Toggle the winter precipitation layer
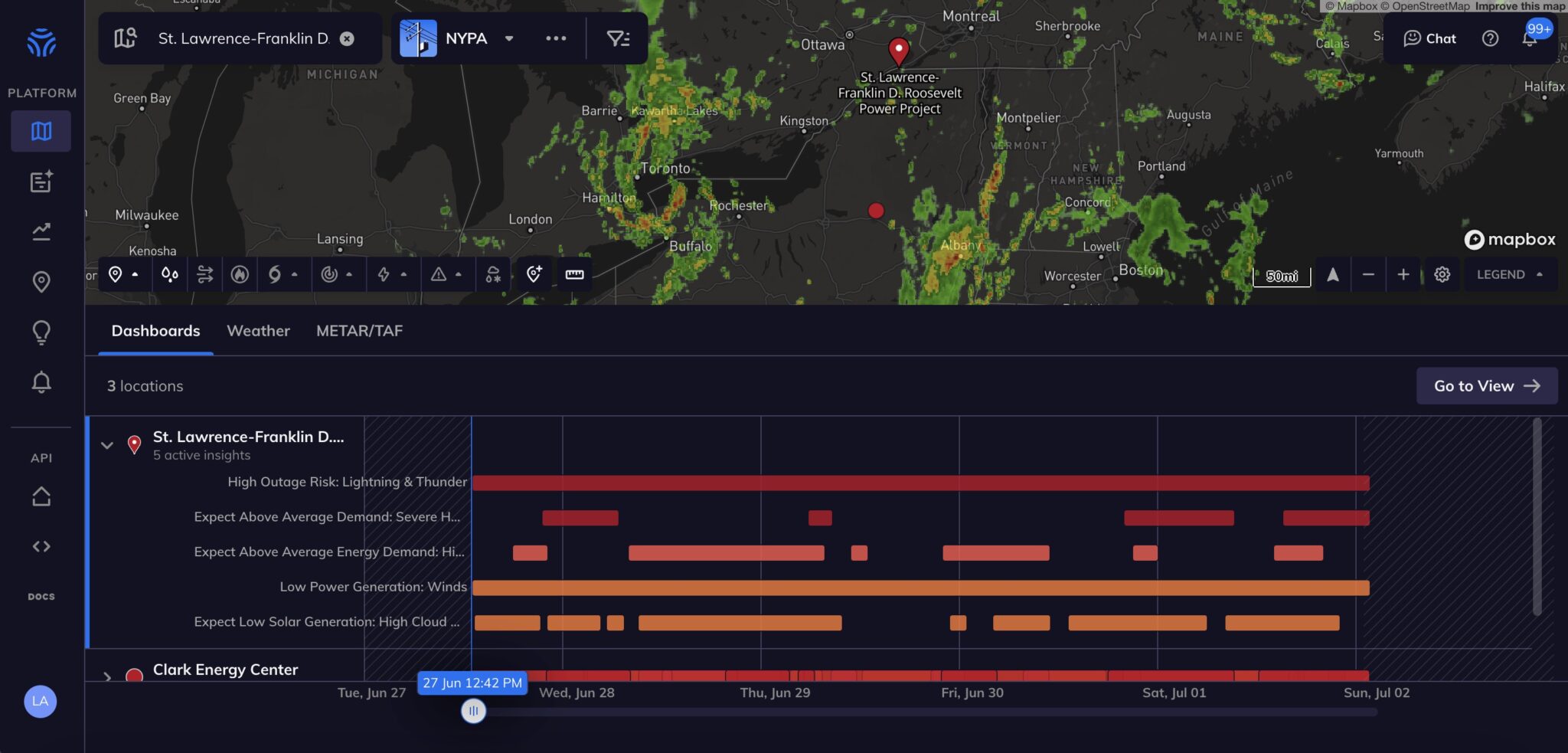1568x753 pixels. coord(492,274)
